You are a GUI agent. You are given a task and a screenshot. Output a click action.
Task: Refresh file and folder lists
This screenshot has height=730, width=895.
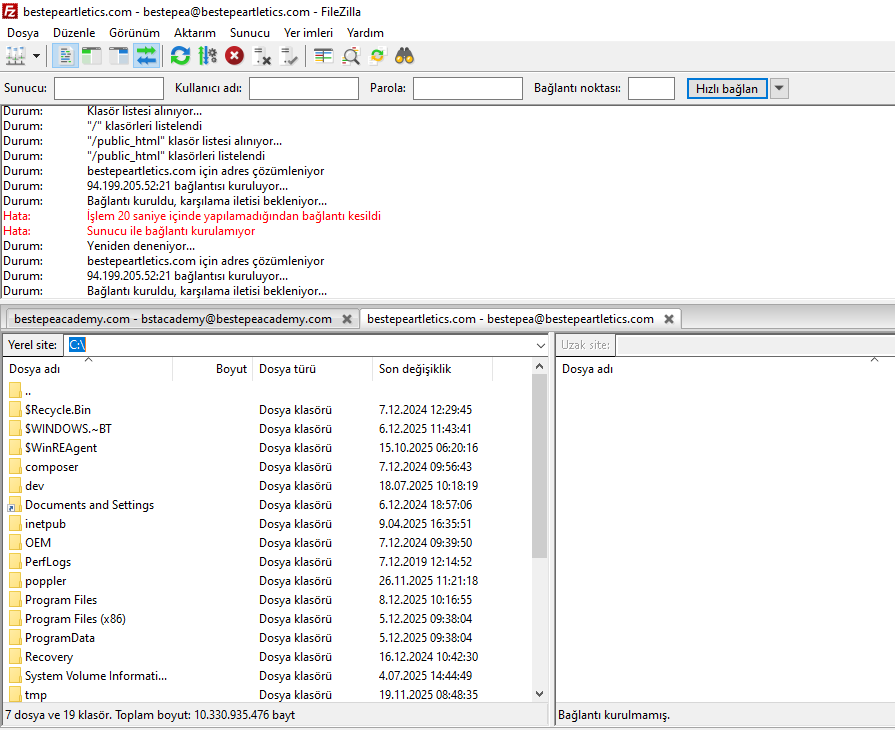click(x=180, y=56)
